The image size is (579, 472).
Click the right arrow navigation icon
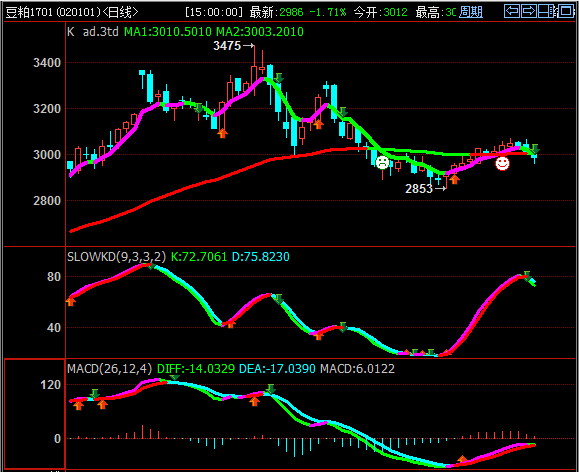pyautogui.click(x=529, y=11)
